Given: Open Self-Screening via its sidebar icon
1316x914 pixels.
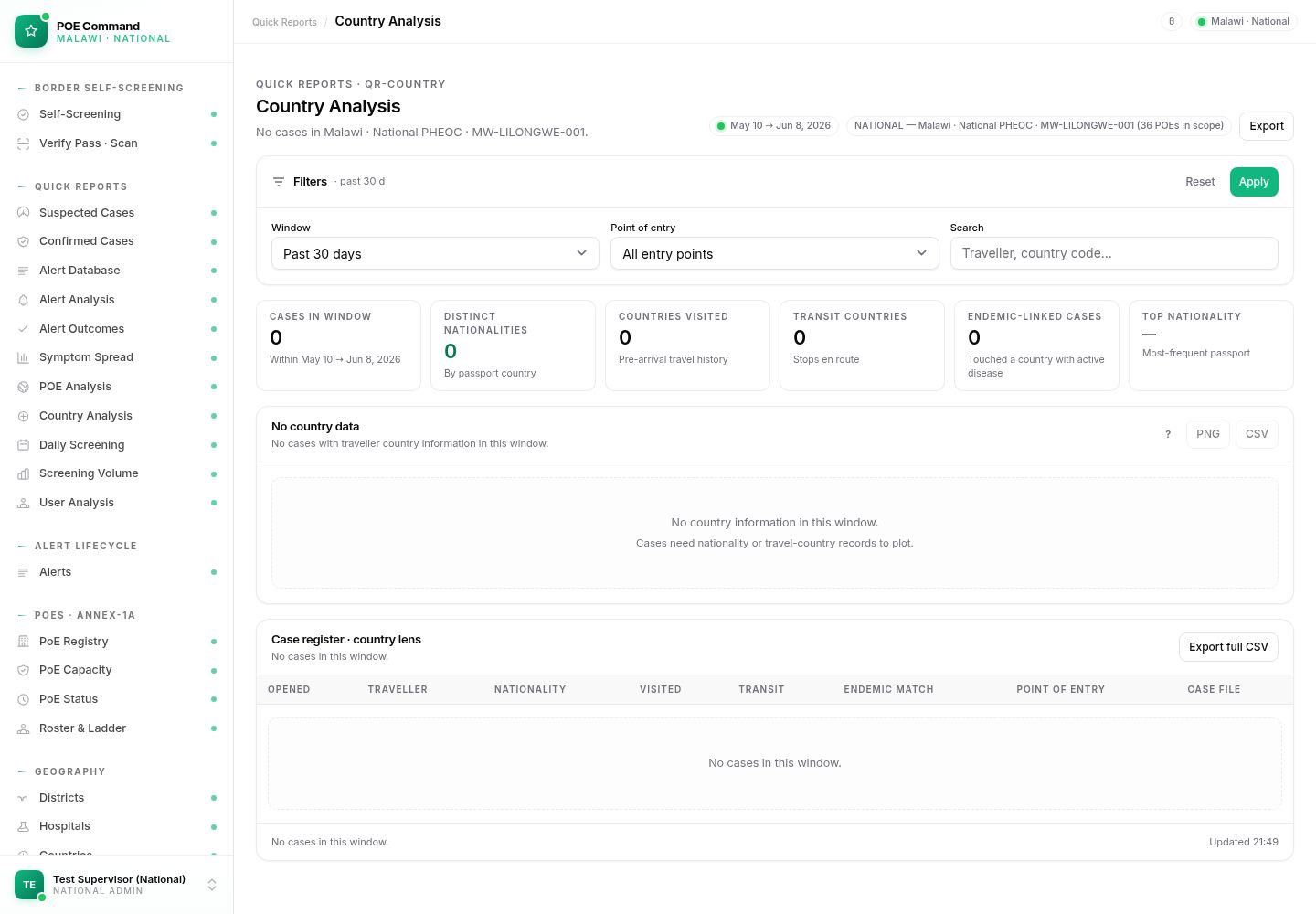Looking at the screenshot, I should pos(24,114).
